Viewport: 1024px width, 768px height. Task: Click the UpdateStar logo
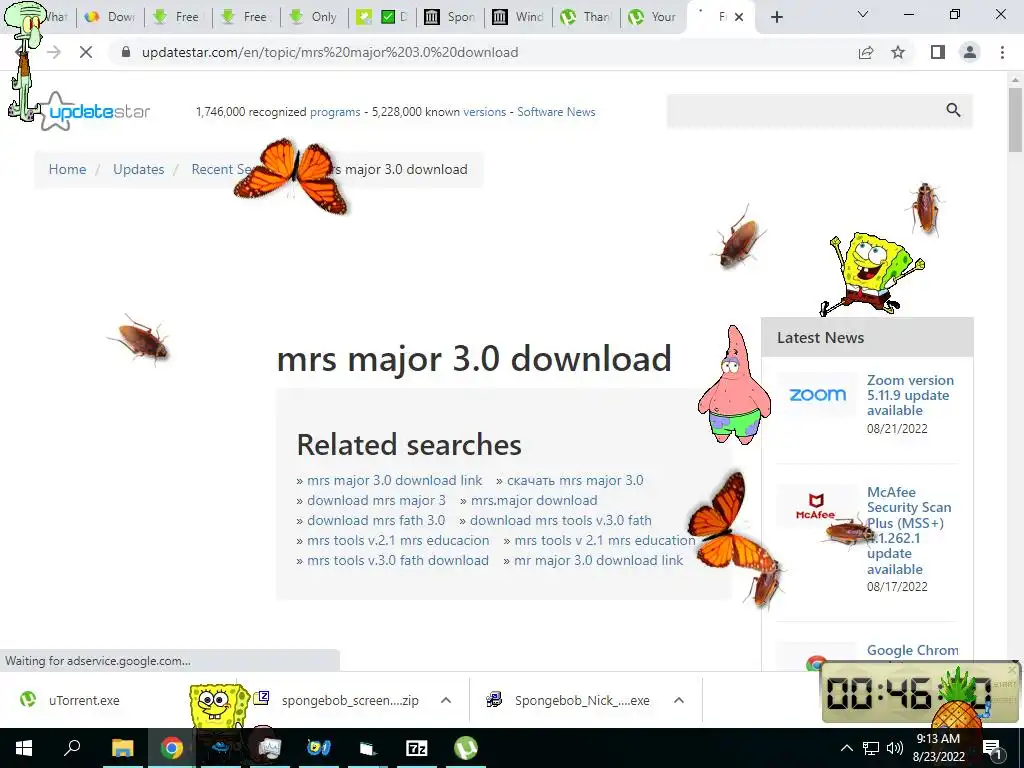tap(97, 112)
